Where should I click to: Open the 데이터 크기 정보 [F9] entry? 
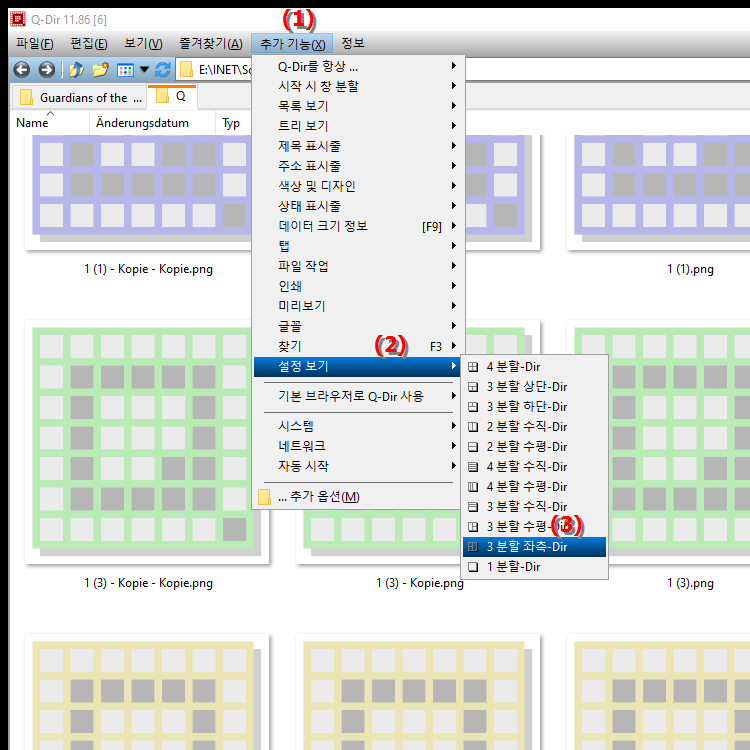coord(357,226)
